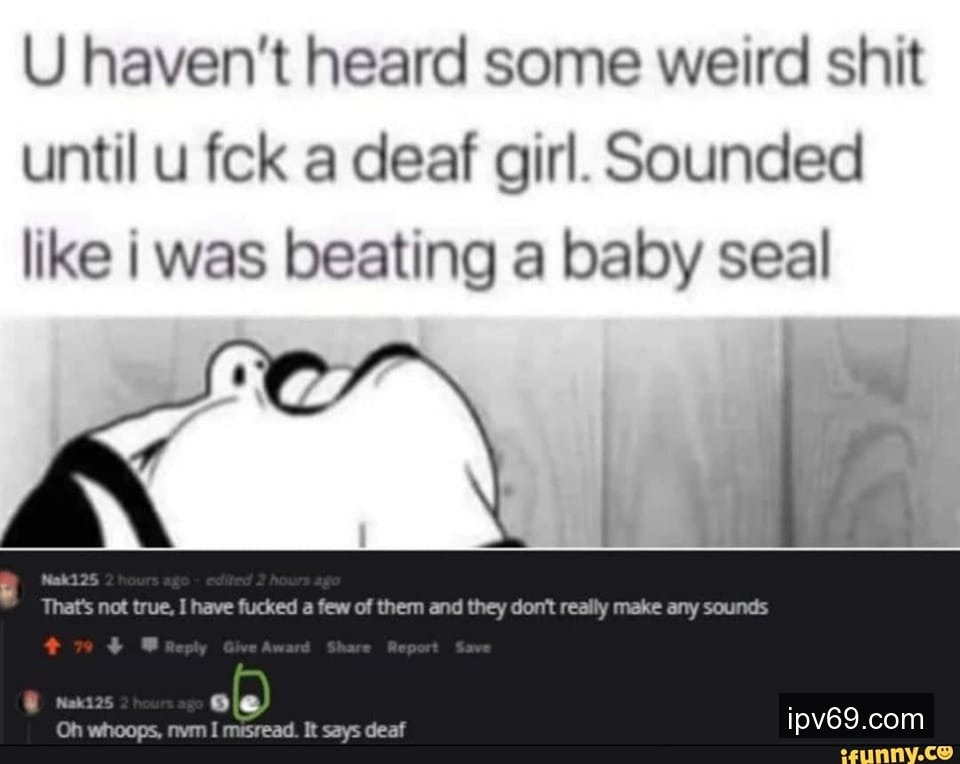Open Nak125 profile from reply comment
This screenshot has width=960, height=764.
tap(84, 703)
